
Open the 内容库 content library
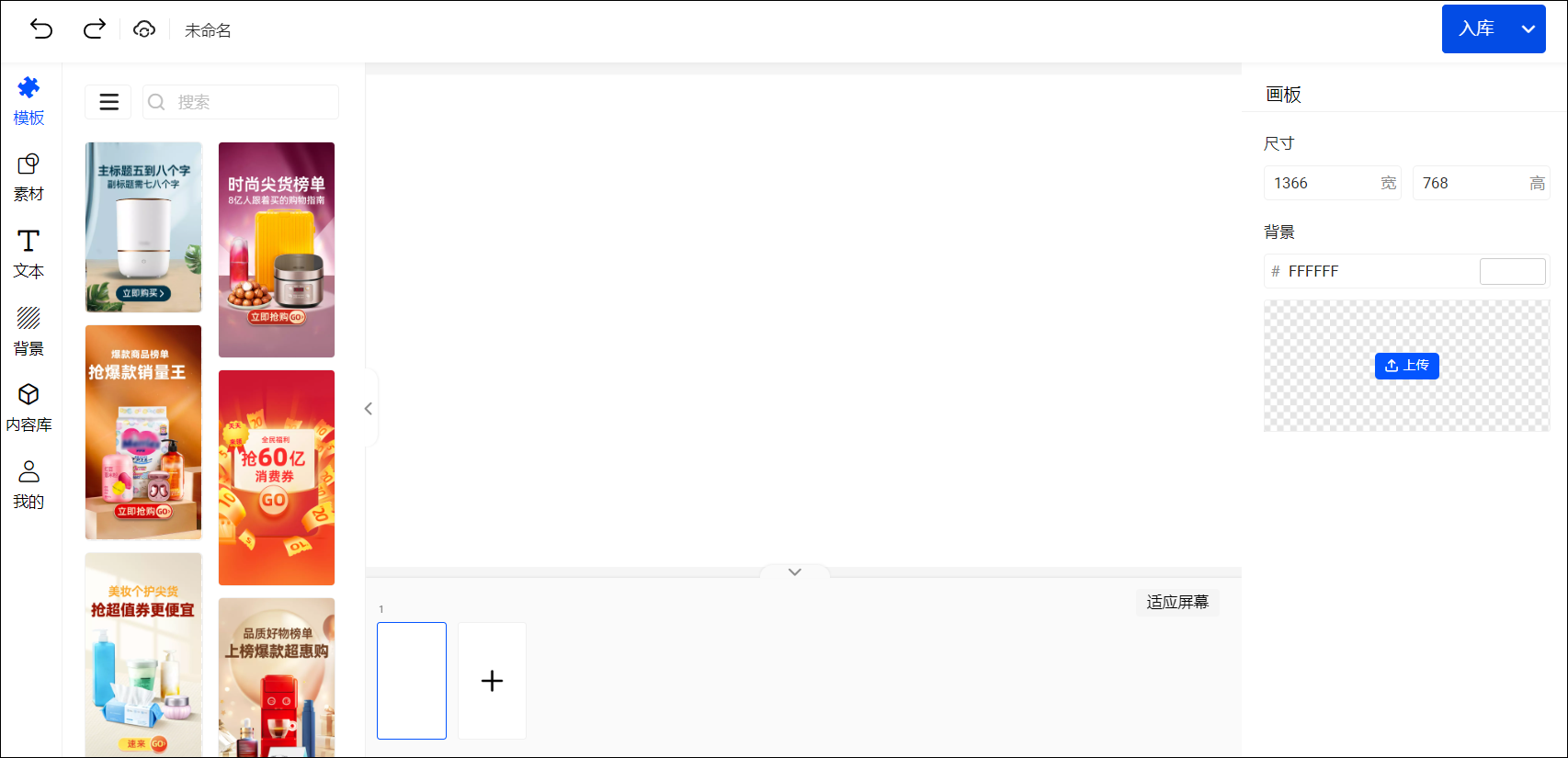click(x=28, y=408)
